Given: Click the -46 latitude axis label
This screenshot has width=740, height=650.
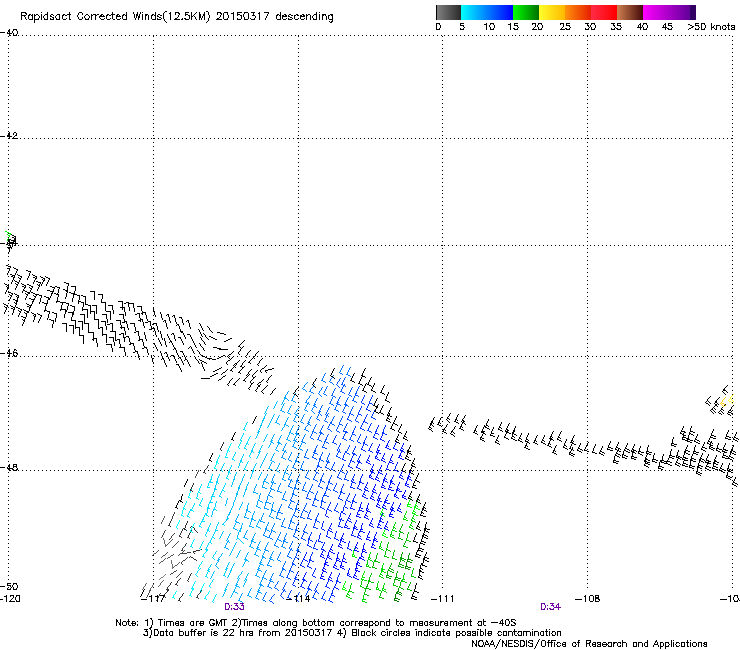Looking at the screenshot, I should tap(9, 353).
